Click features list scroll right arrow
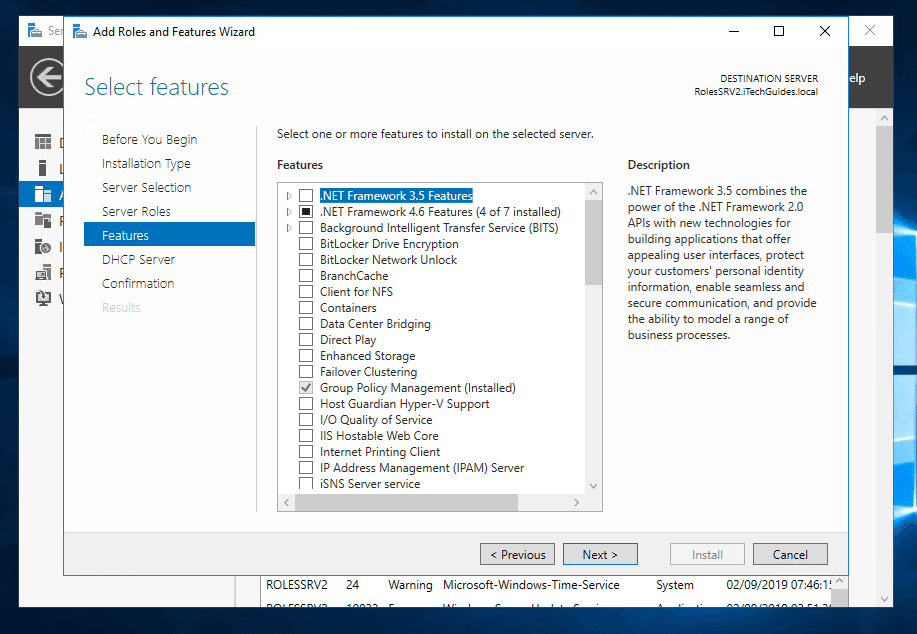 pos(577,502)
